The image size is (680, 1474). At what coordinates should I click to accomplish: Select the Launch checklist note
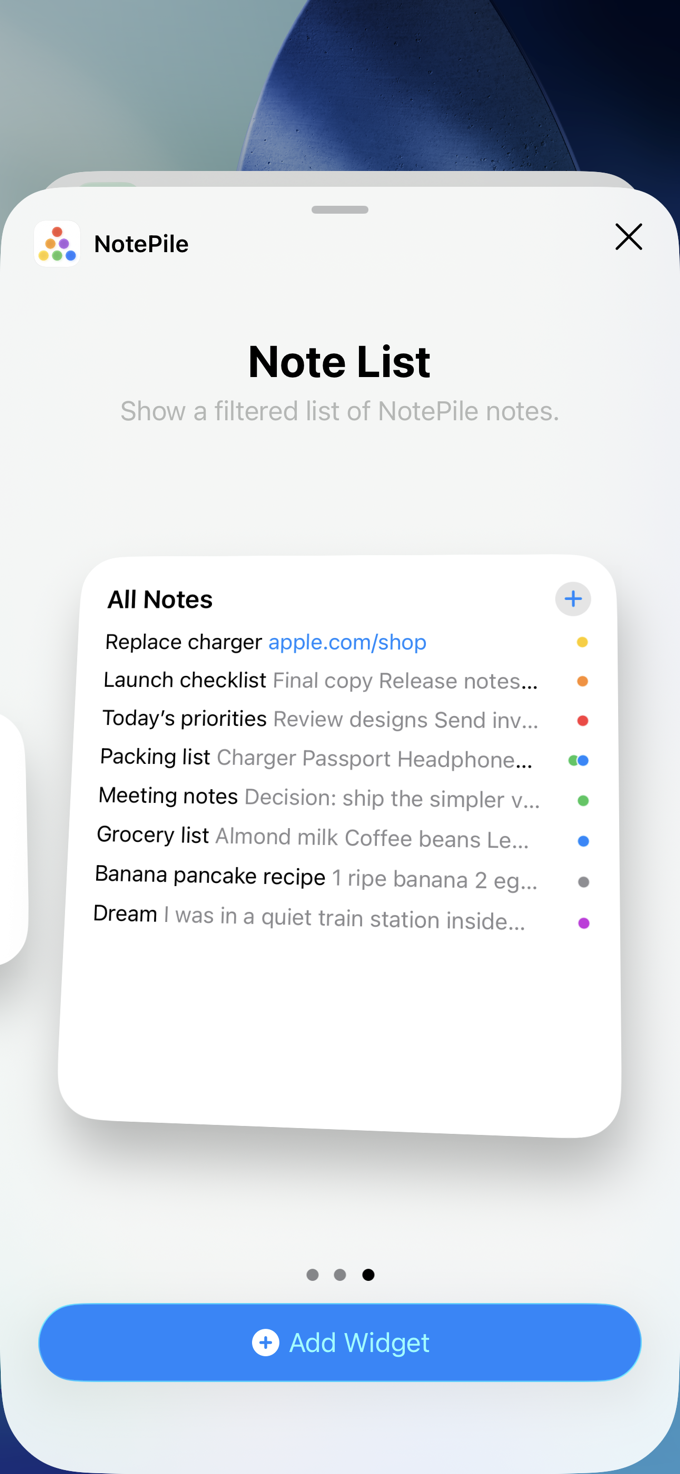345,681
